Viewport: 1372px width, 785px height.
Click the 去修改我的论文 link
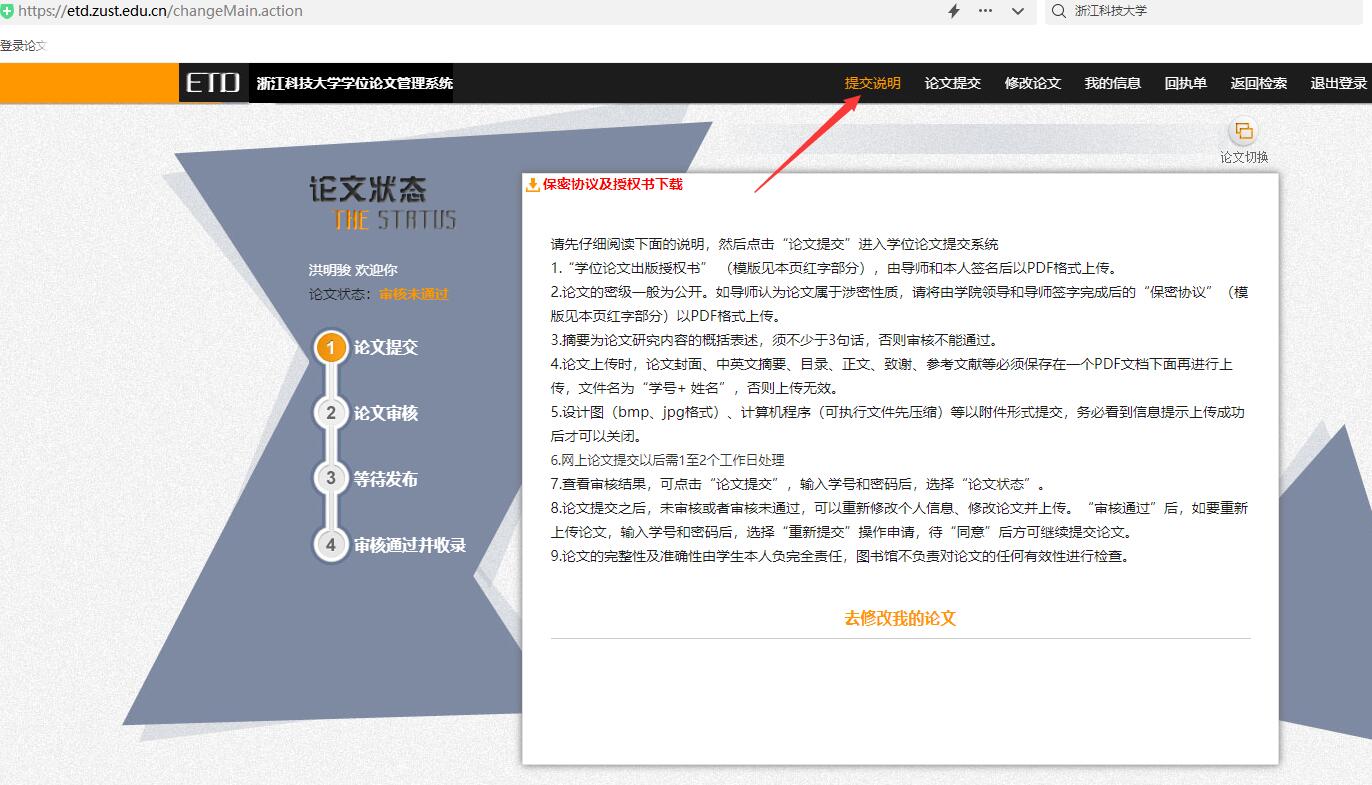click(900, 618)
